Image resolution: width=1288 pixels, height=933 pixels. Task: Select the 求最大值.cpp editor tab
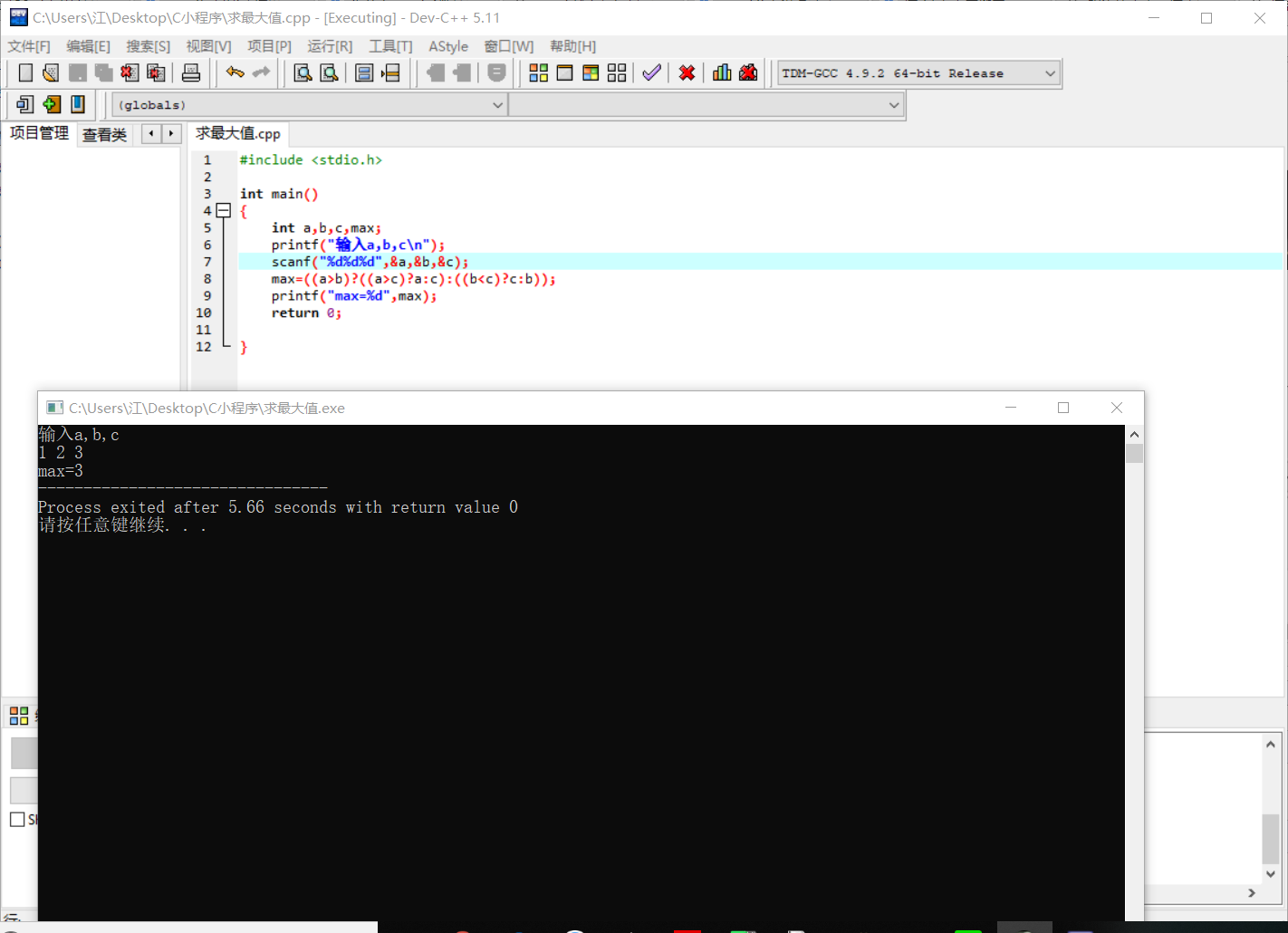pos(238,133)
